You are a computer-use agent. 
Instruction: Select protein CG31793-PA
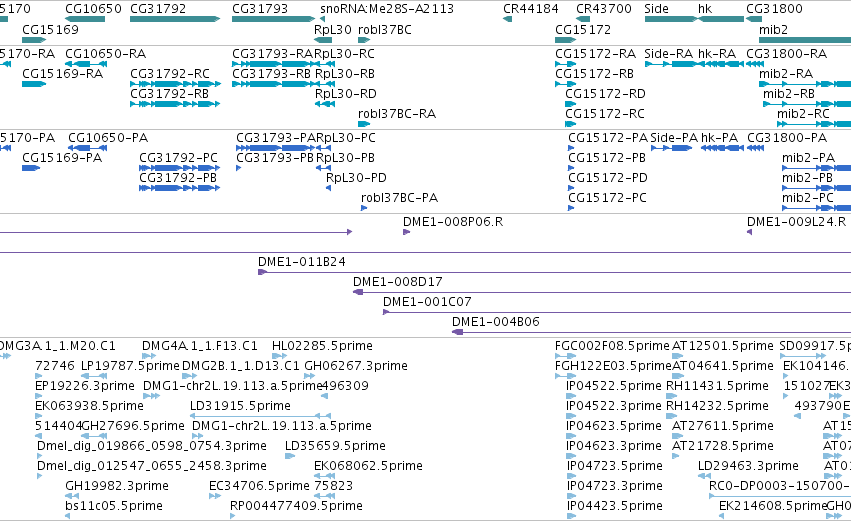(x=276, y=138)
